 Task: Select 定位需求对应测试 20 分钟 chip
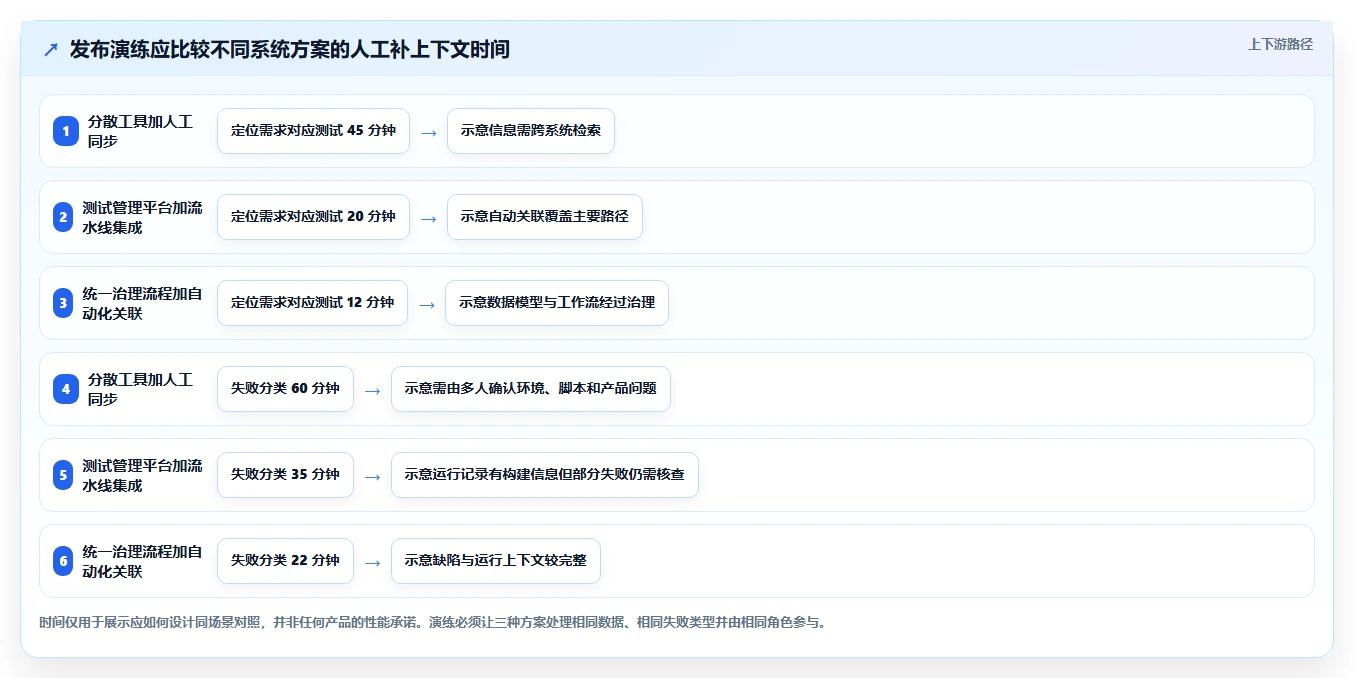click(x=313, y=217)
